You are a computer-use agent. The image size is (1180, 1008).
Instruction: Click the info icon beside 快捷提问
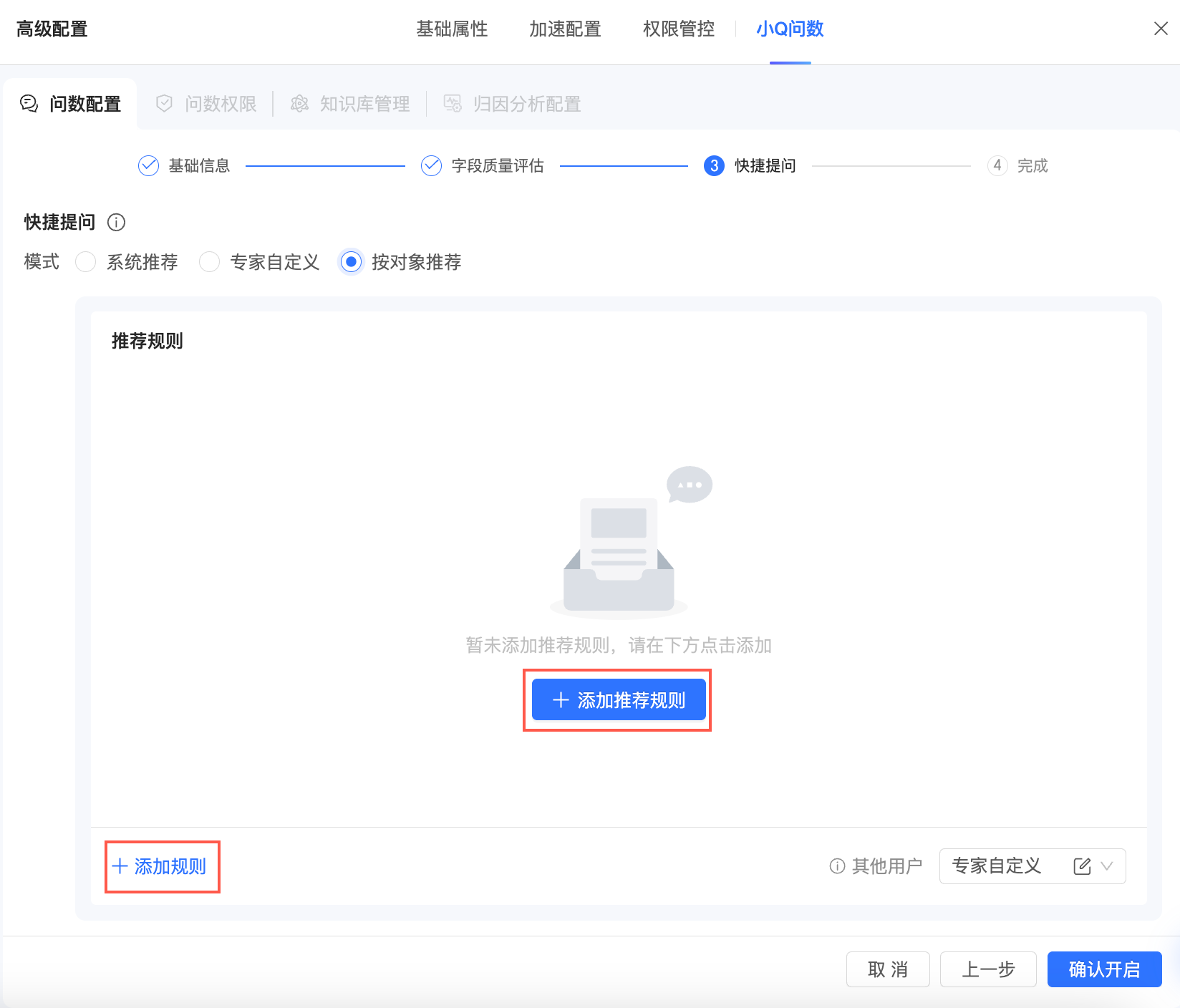tap(116, 222)
